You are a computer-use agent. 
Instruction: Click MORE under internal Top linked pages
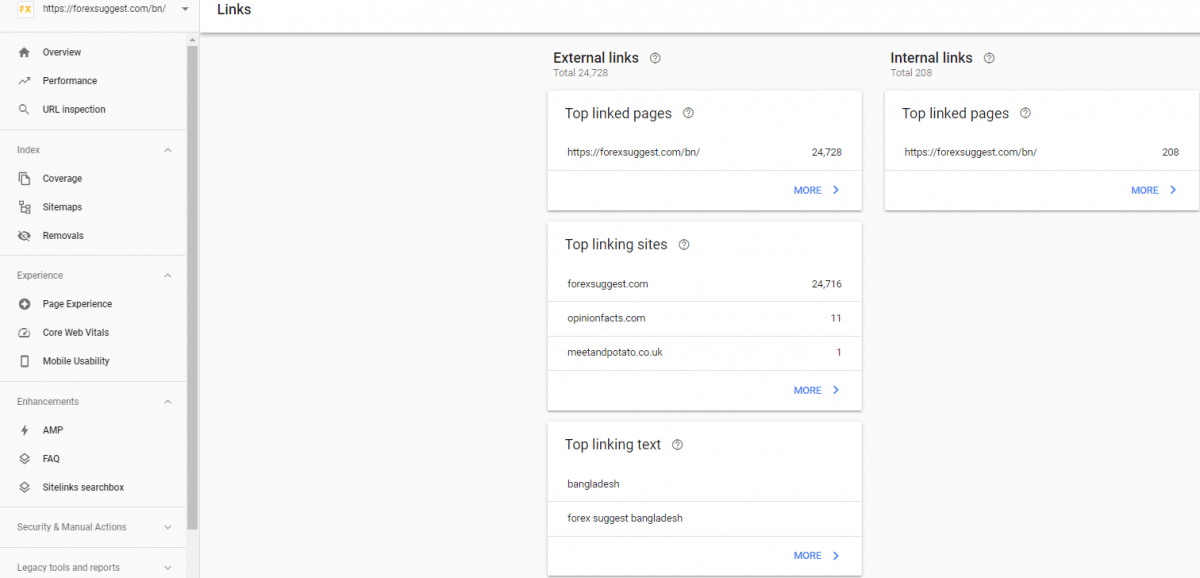[x=1154, y=190]
